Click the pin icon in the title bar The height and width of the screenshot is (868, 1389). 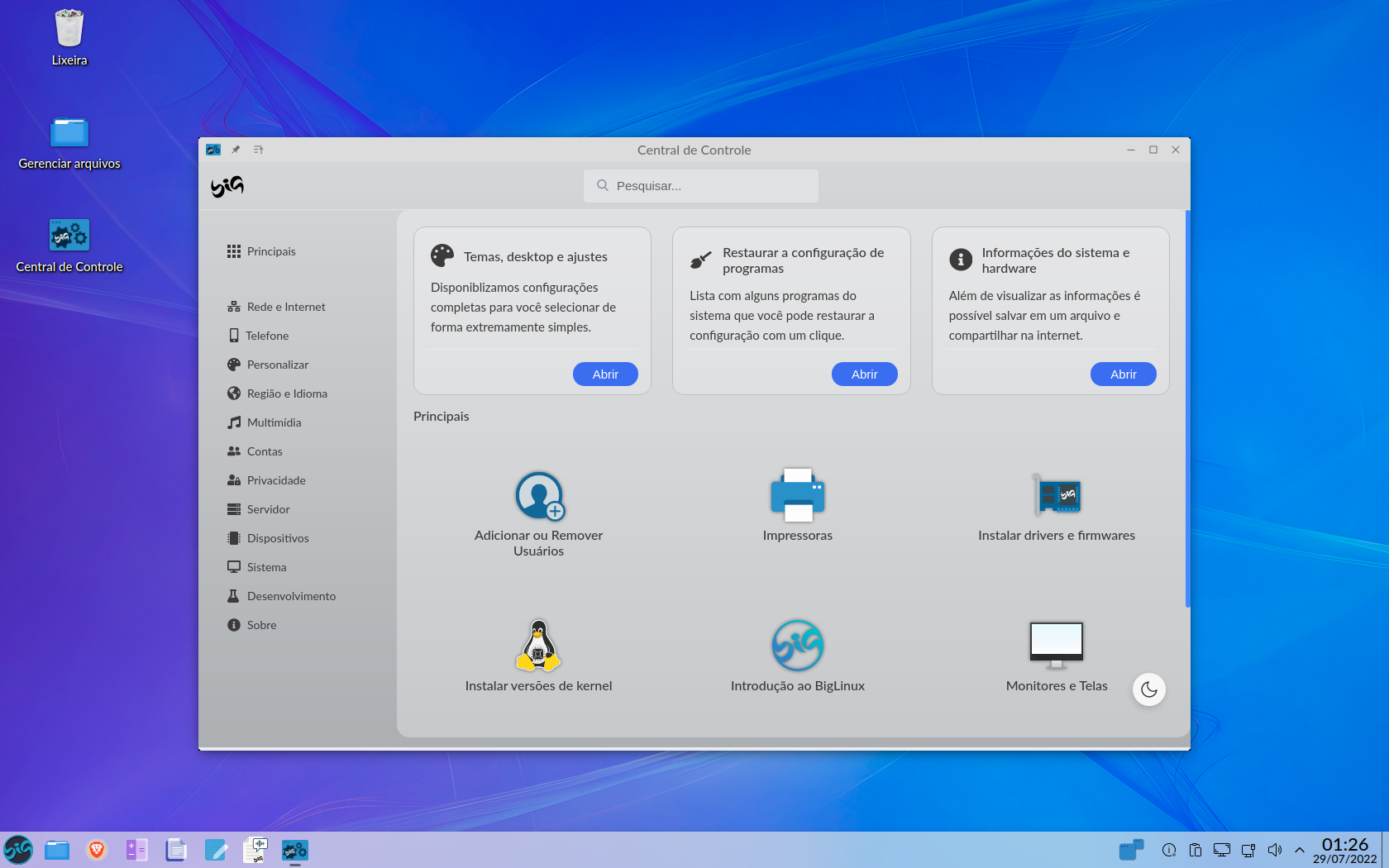tap(236, 150)
